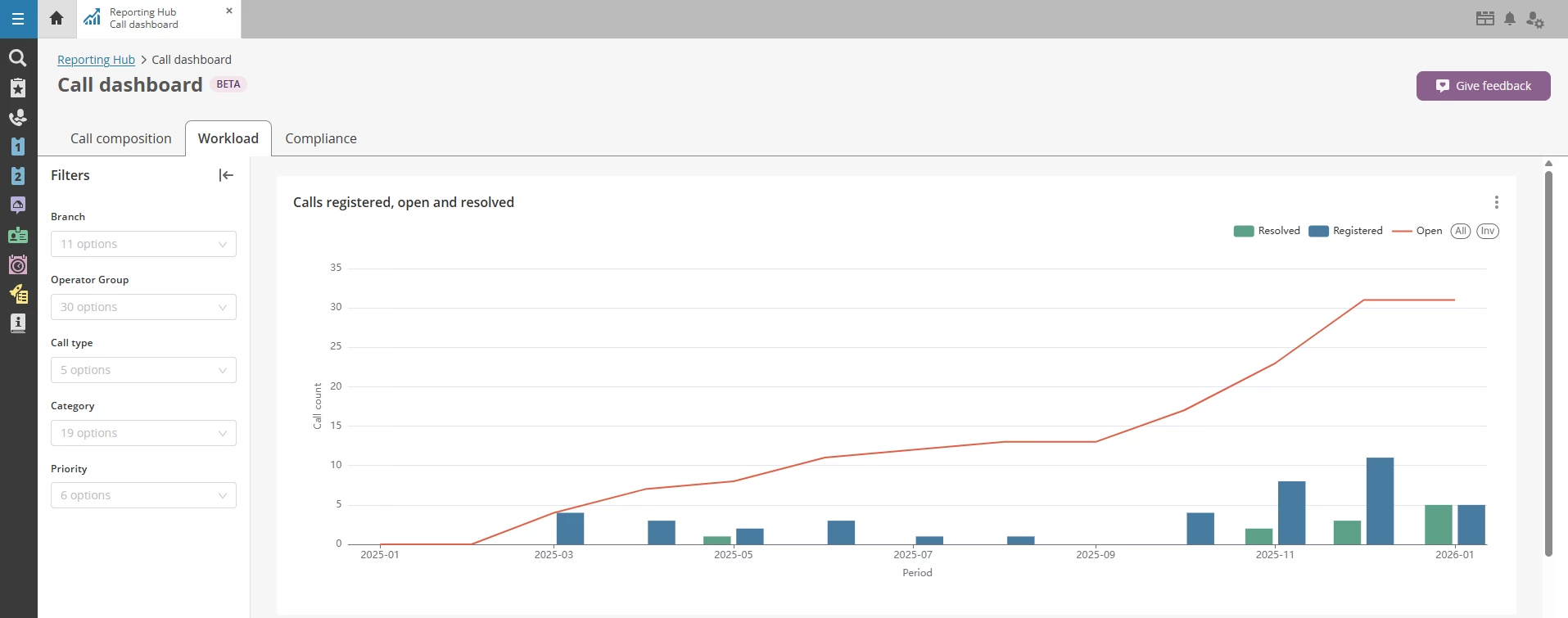Follow the Reporting Hub breadcrumb link
Viewport: 1568px width, 618px height.
coord(96,60)
